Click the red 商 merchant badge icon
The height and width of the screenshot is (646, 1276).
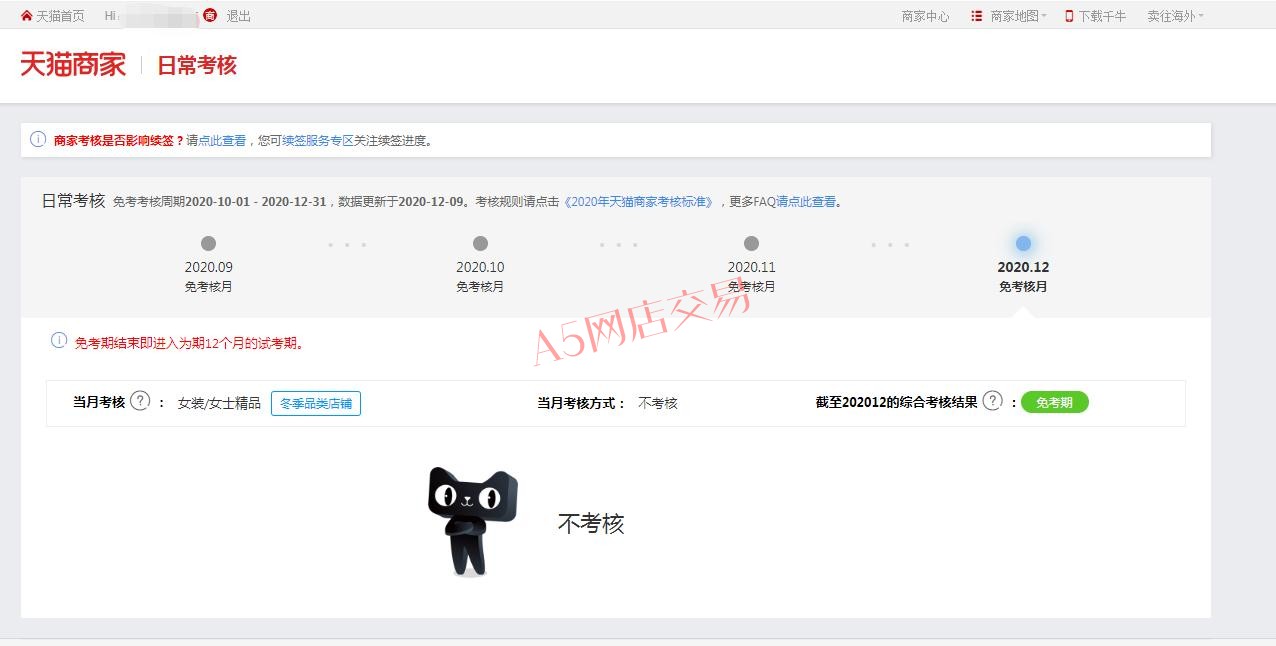pos(210,16)
